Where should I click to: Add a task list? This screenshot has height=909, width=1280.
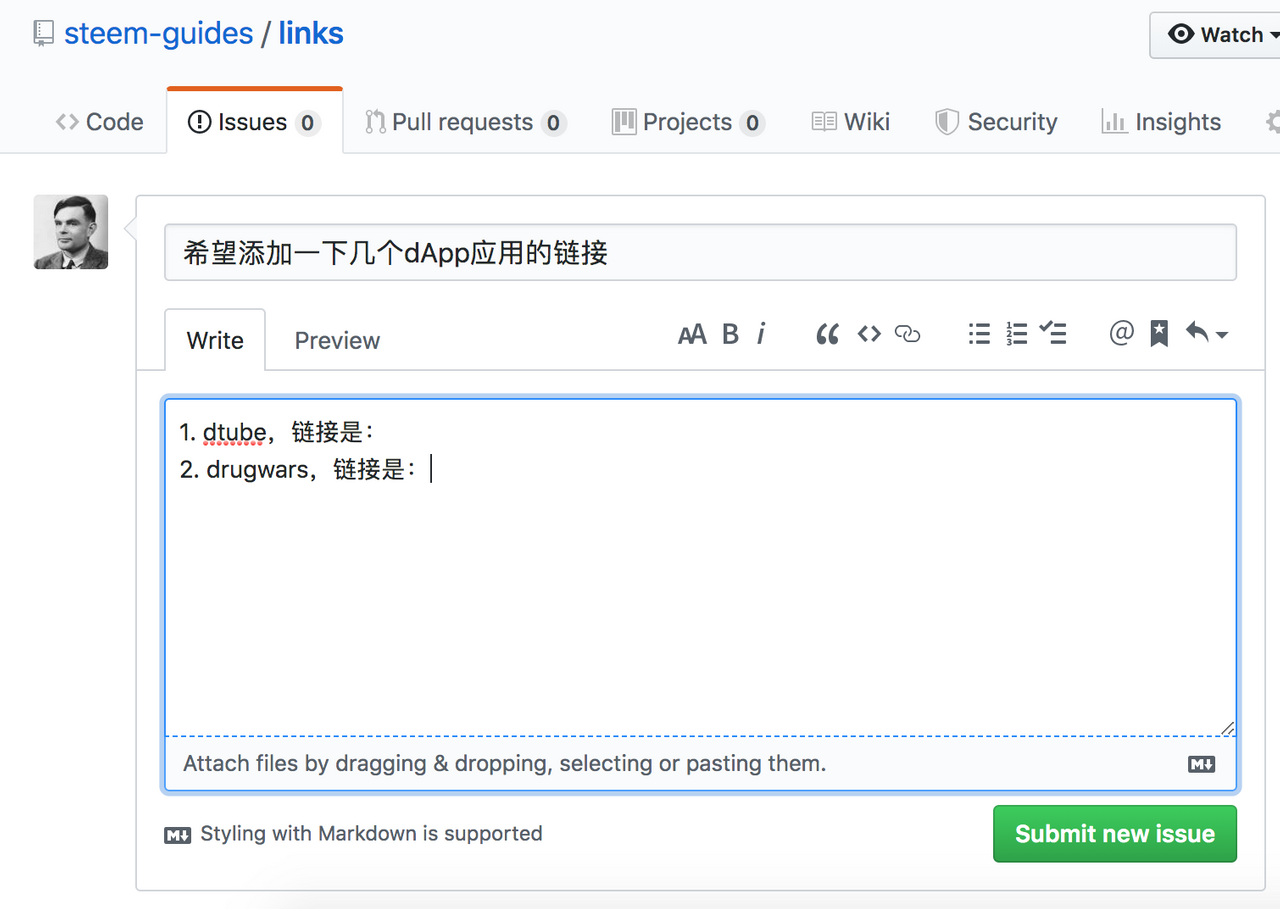pyautogui.click(x=1053, y=334)
